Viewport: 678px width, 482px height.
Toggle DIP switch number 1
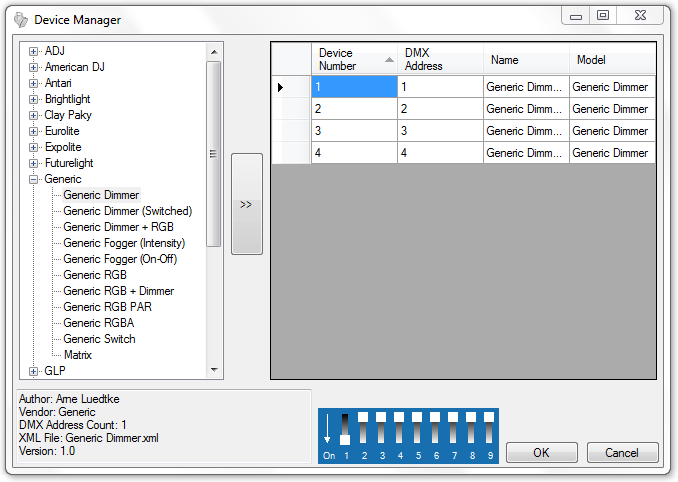(346, 428)
